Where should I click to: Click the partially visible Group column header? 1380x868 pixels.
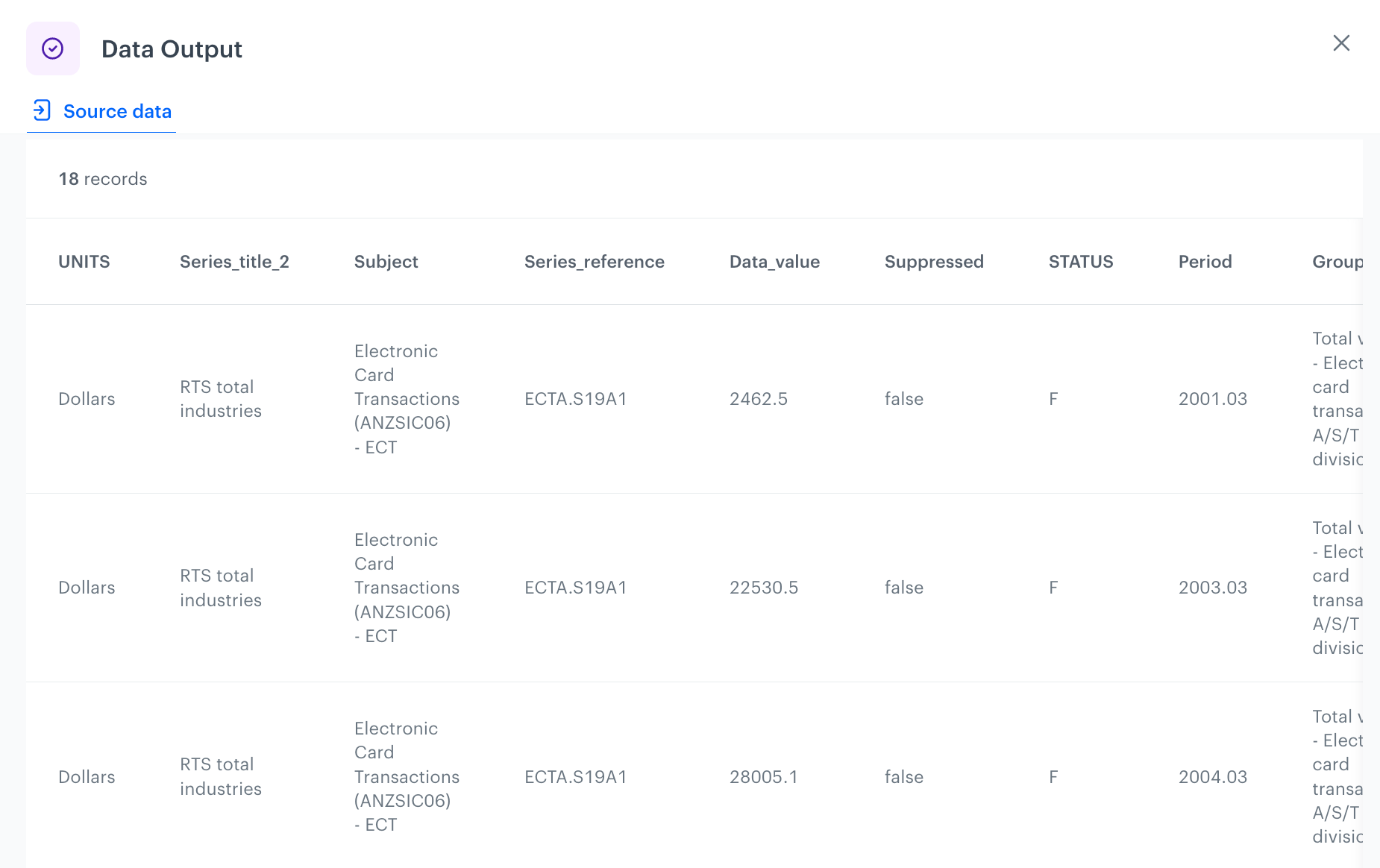tap(1337, 262)
